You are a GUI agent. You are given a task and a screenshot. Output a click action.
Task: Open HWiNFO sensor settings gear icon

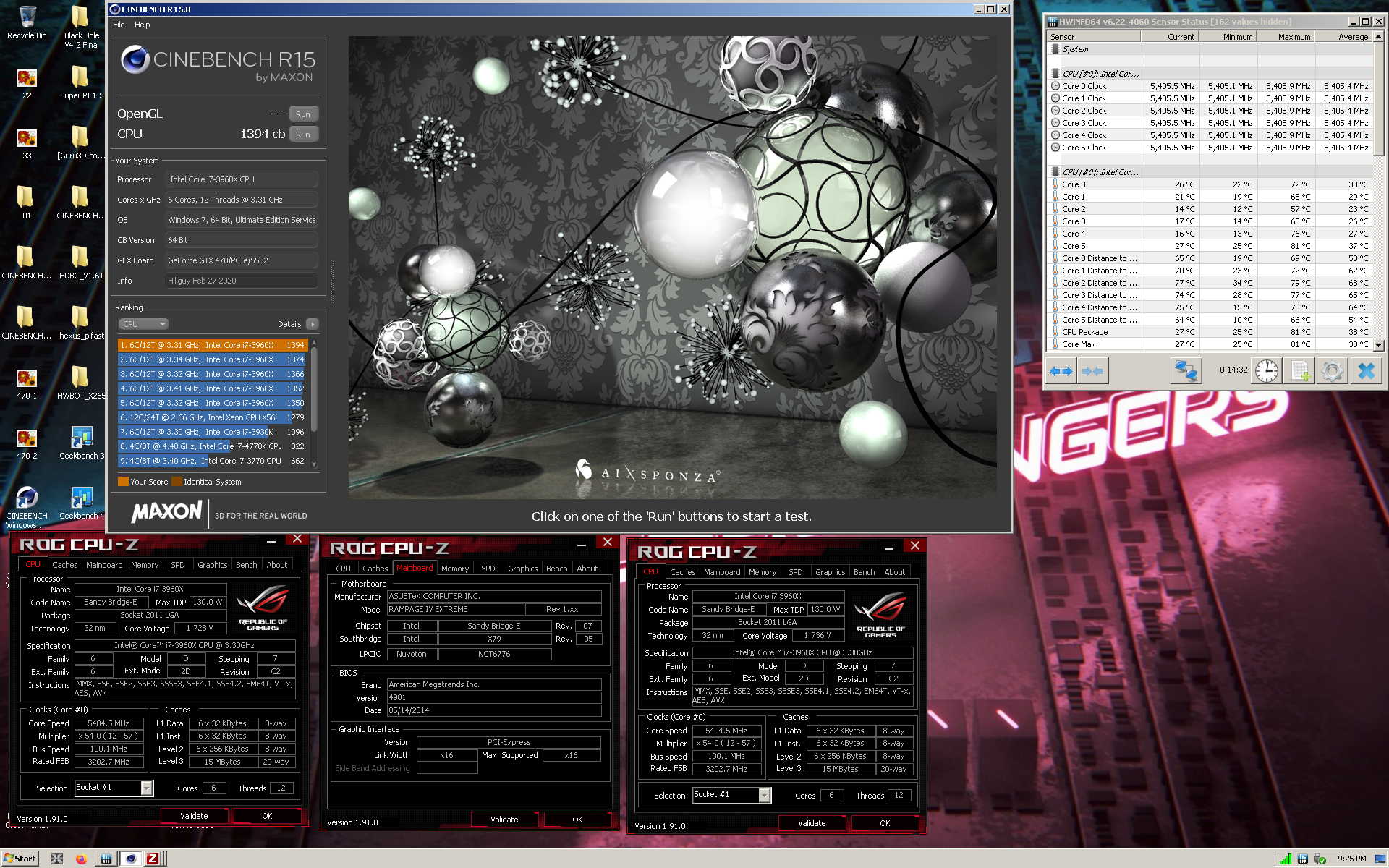[x=1333, y=371]
